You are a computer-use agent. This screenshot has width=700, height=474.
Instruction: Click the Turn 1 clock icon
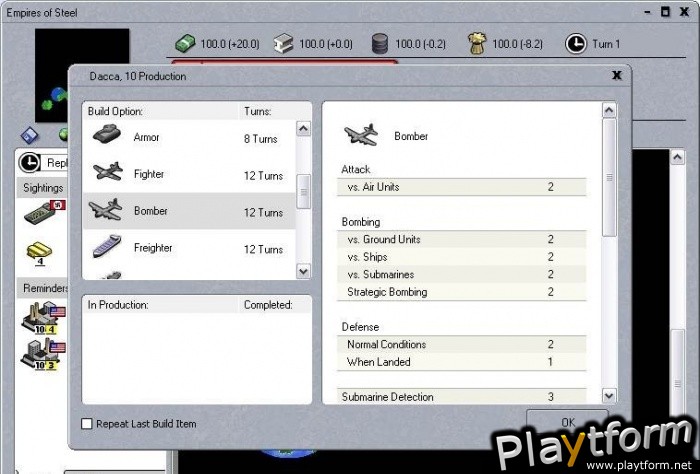pos(576,44)
